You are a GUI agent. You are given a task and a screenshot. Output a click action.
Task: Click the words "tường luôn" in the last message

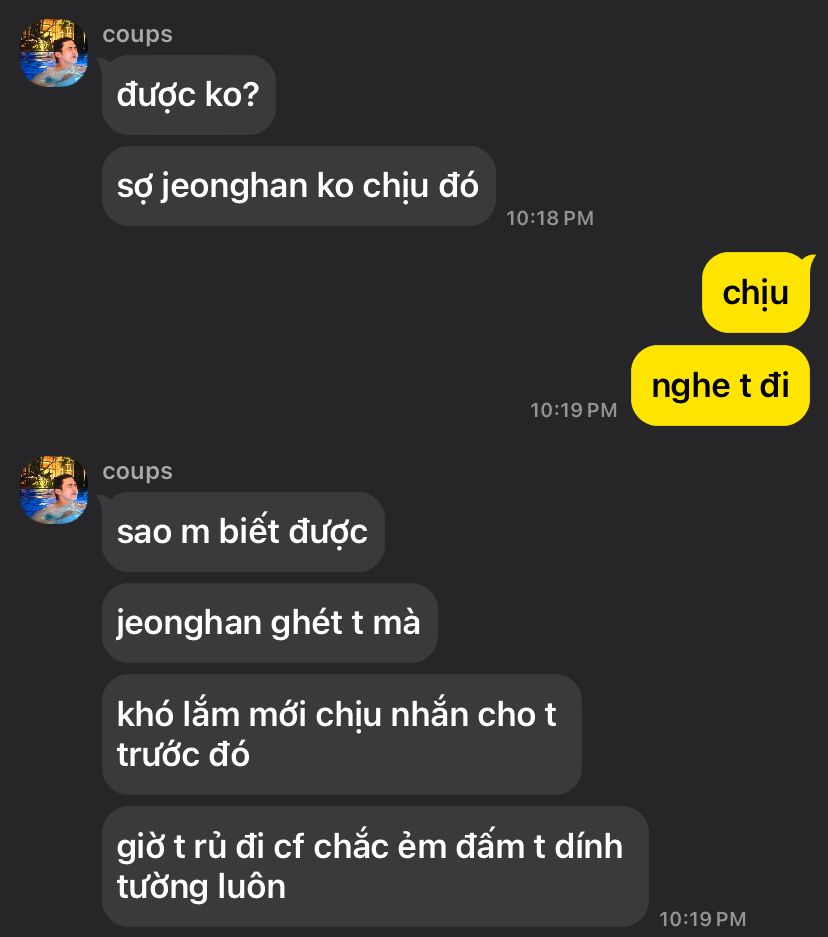(x=201, y=887)
